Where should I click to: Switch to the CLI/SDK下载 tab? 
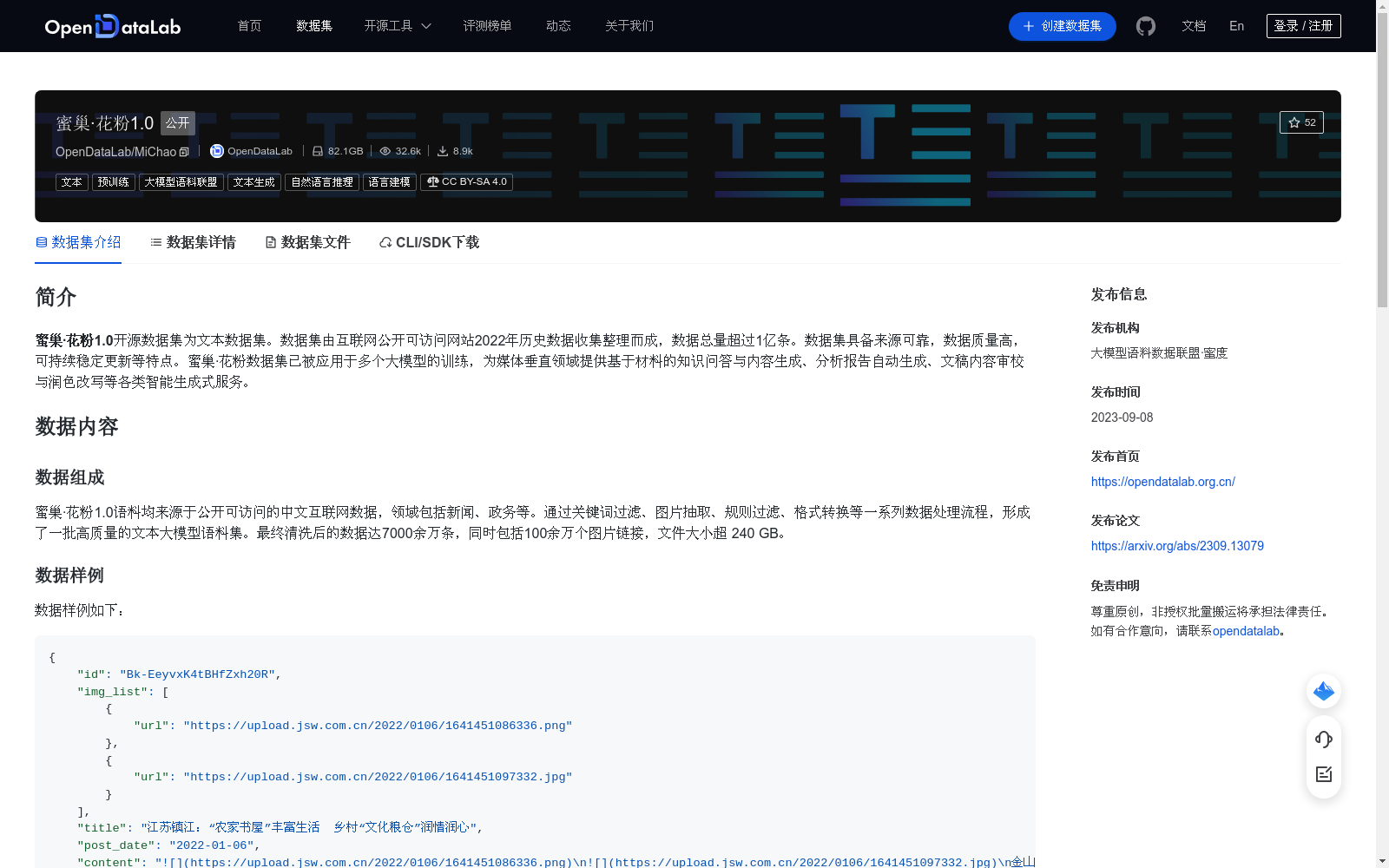pyautogui.click(x=429, y=242)
